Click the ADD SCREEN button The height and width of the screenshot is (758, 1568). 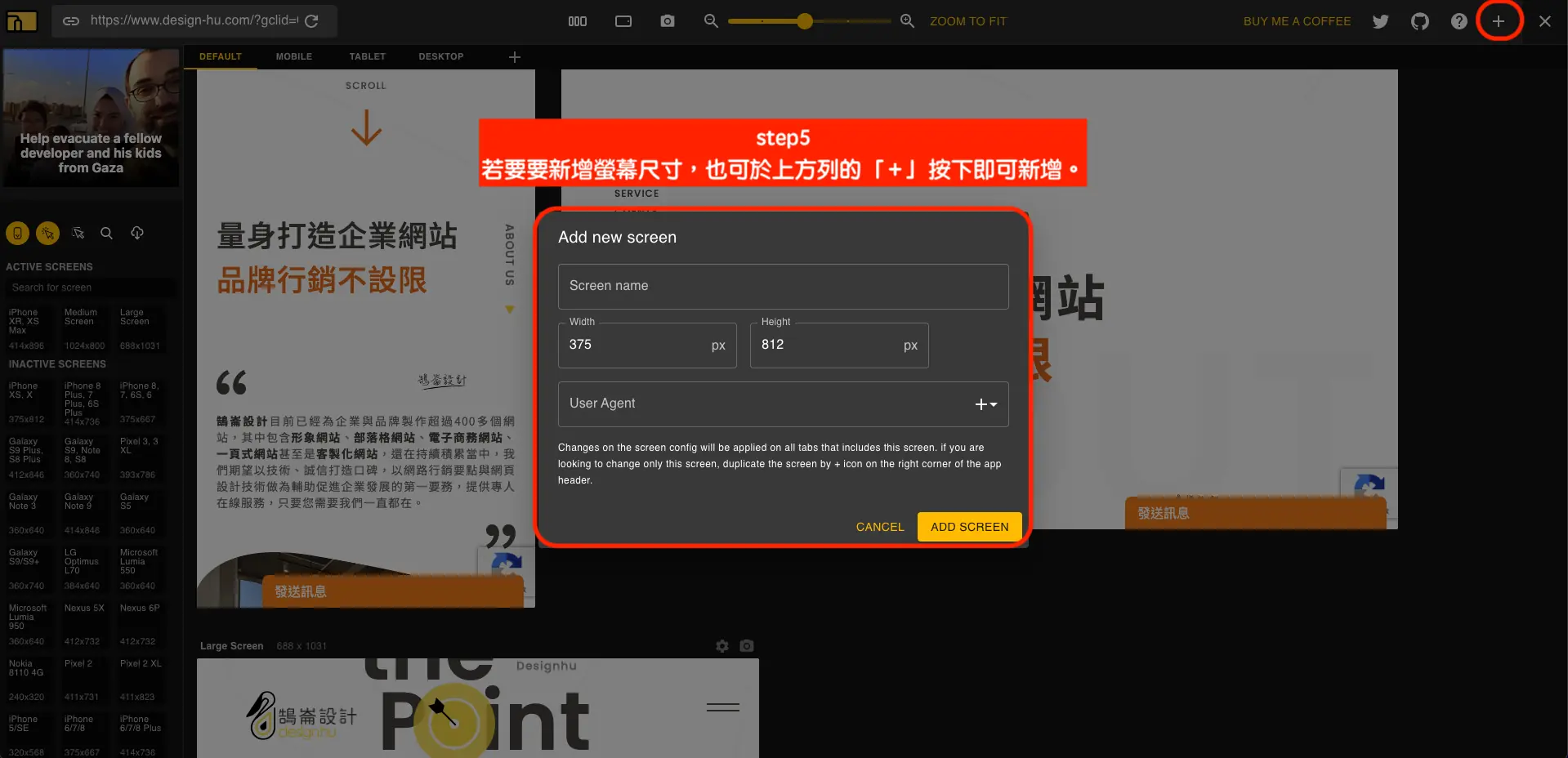coord(970,527)
